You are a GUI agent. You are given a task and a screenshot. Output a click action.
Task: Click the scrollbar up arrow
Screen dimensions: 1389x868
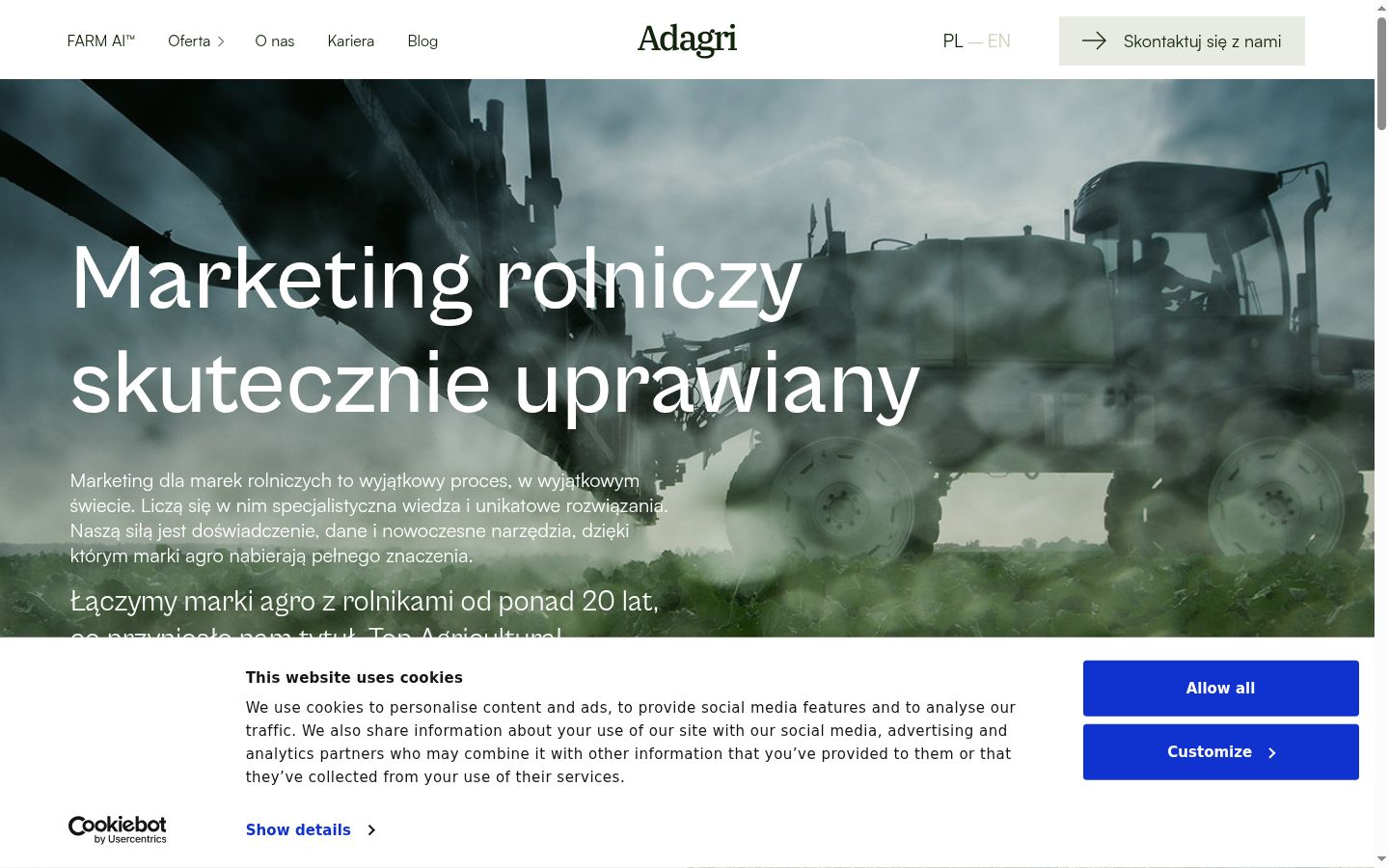[1381, 7]
